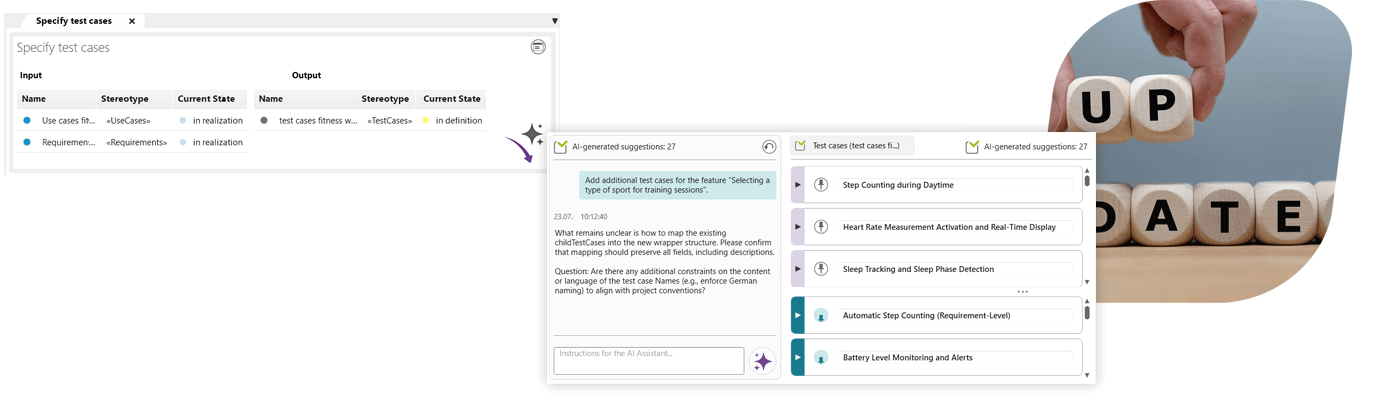
Task: Select the 'Specify test cases' tab
Action: coord(74,21)
